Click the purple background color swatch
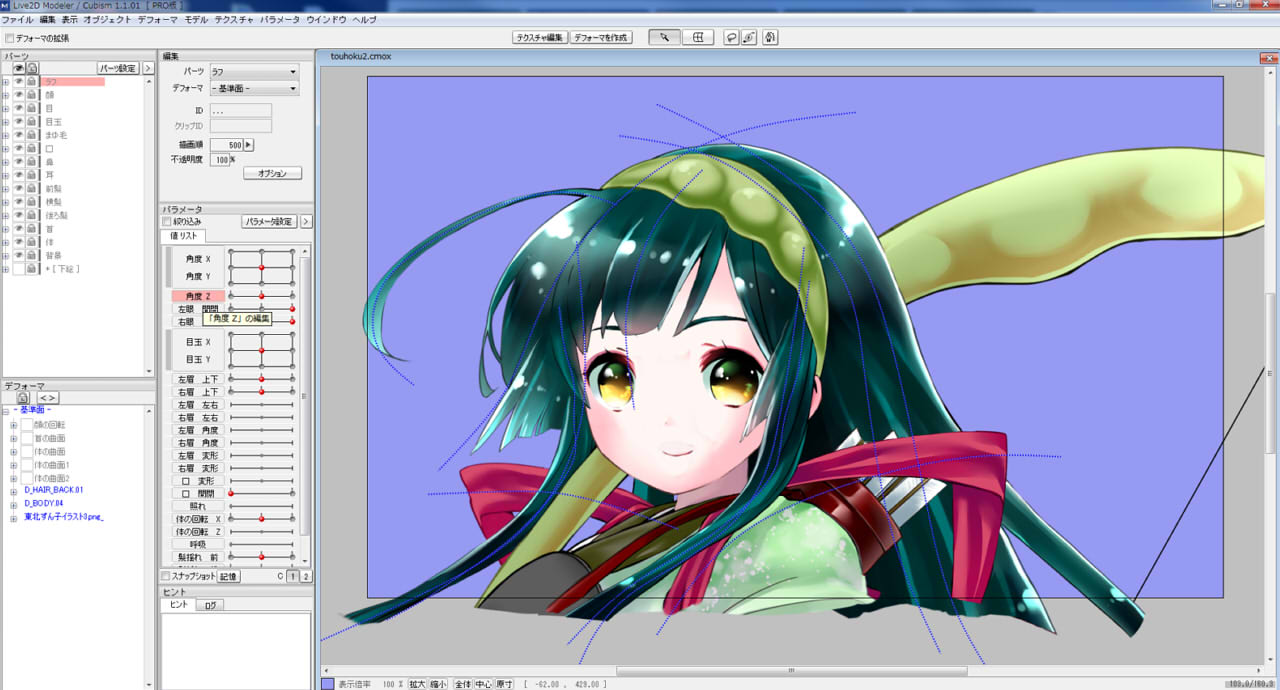Screen dimensions: 1280x690 point(327,684)
